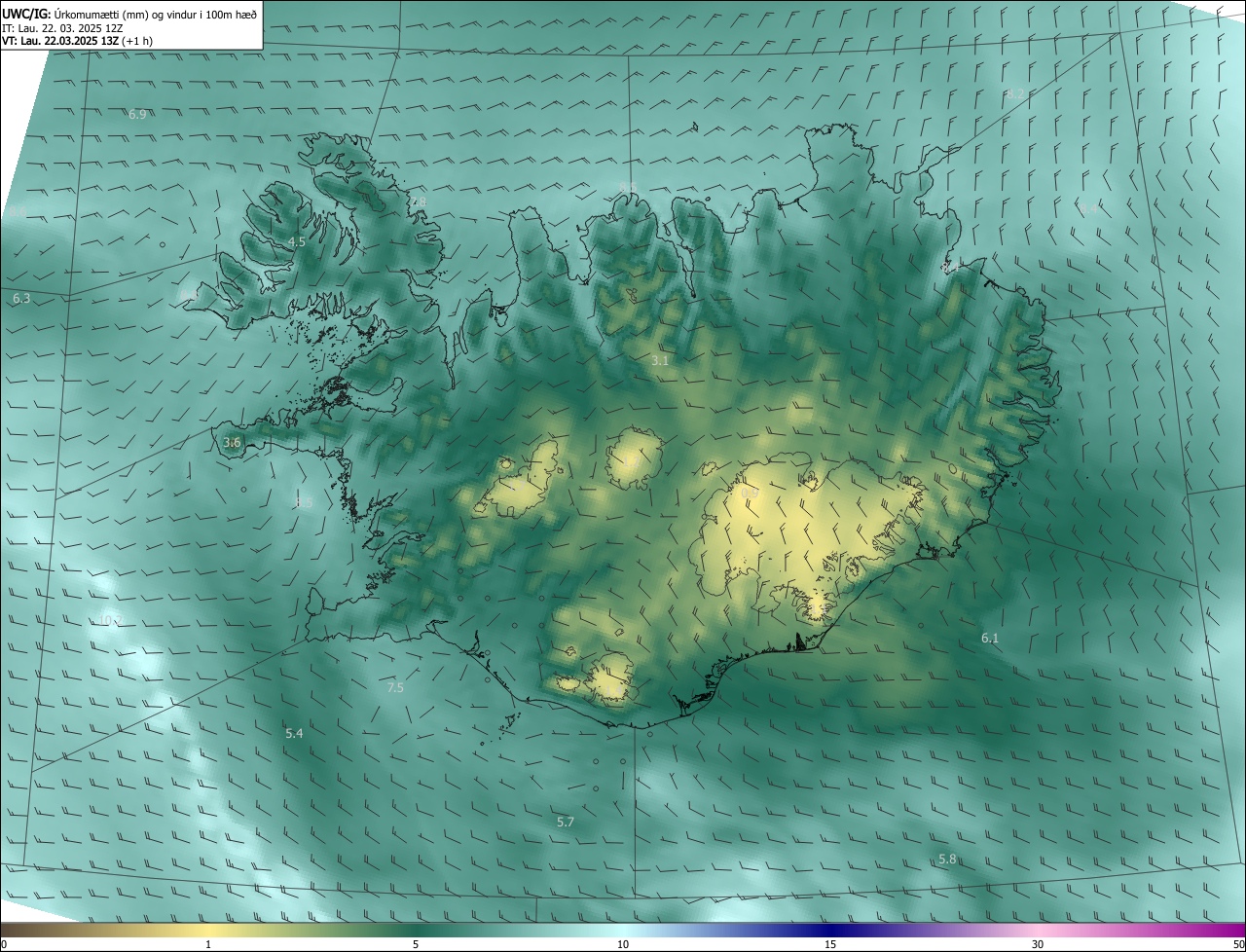Screen dimensions: 1246x952
Task: Click the 4.5 value over the Westfjords
Action: [297, 241]
